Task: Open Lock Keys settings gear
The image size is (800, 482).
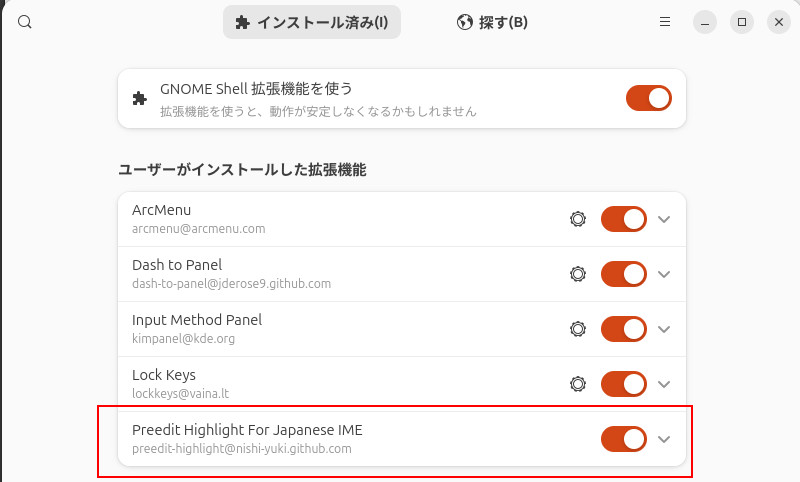Action: click(577, 383)
